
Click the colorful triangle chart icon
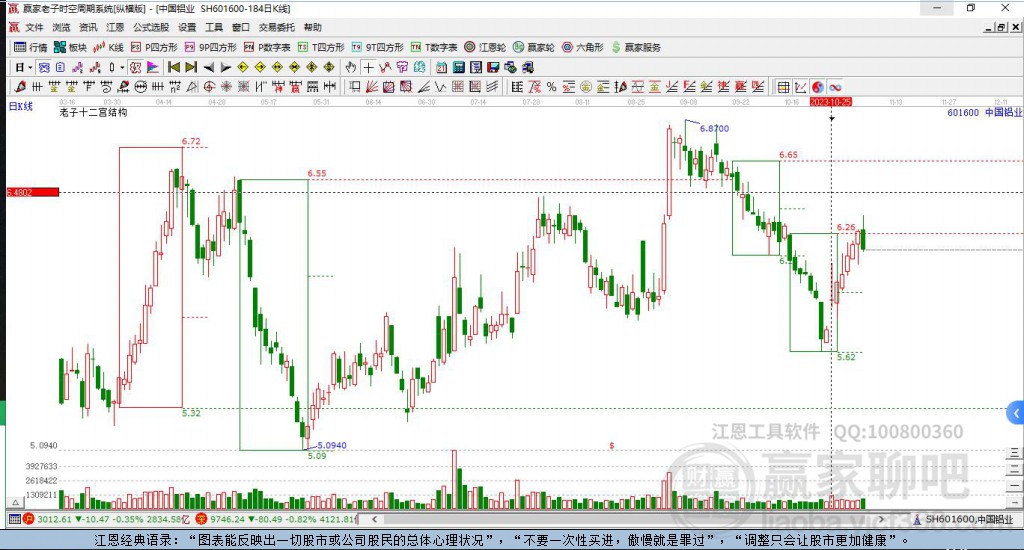point(153,67)
